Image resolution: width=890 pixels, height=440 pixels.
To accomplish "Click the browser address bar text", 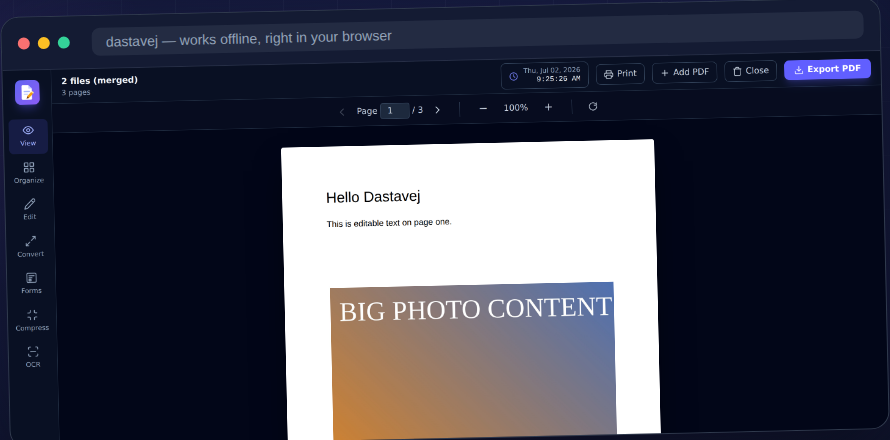I will tap(249, 39).
